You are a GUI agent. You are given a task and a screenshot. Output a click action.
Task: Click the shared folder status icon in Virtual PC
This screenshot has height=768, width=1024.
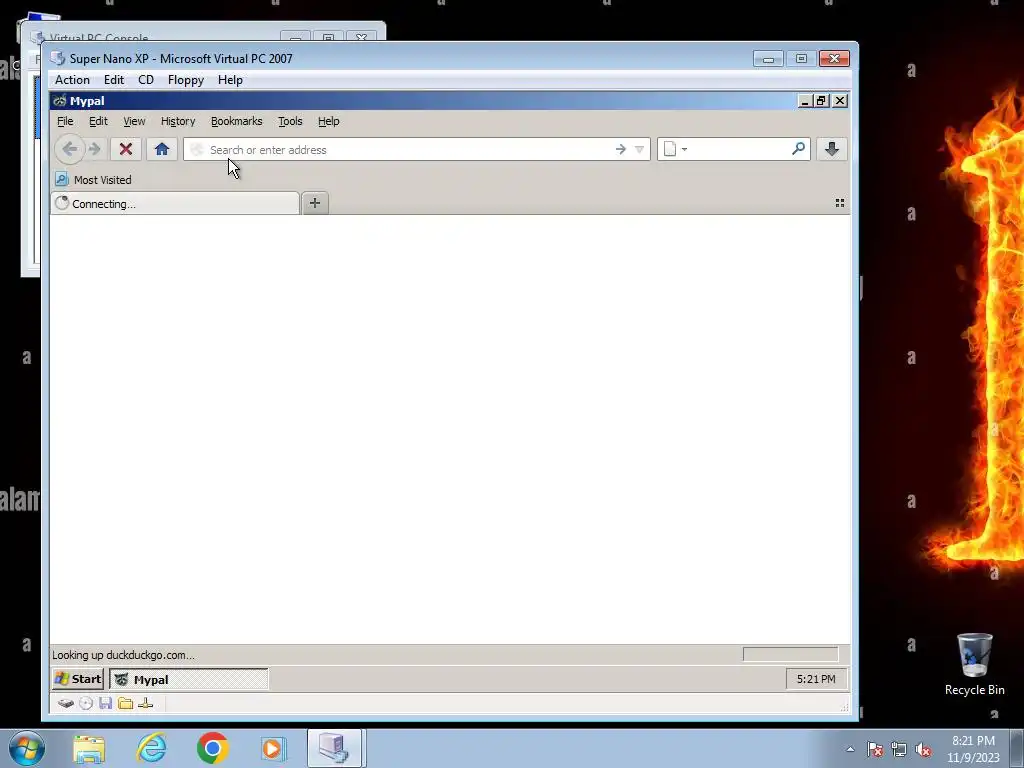point(125,703)
